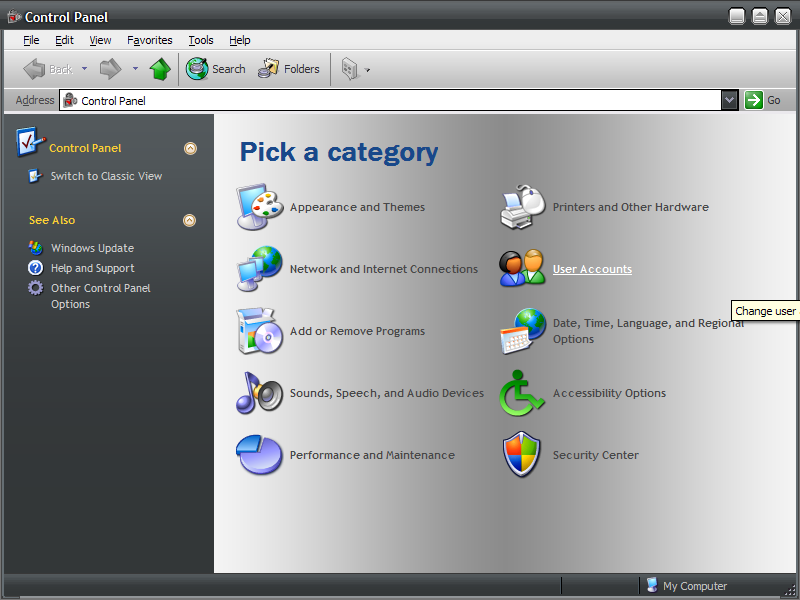Open the Performance and Maintenance pie chart icon
The image size is (800, 600).
point(259,455)
